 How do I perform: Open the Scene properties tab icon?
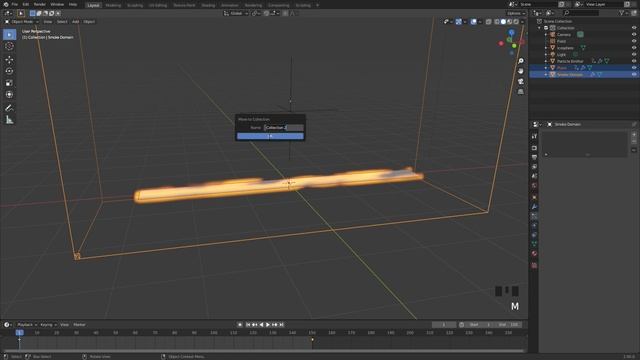534,176
